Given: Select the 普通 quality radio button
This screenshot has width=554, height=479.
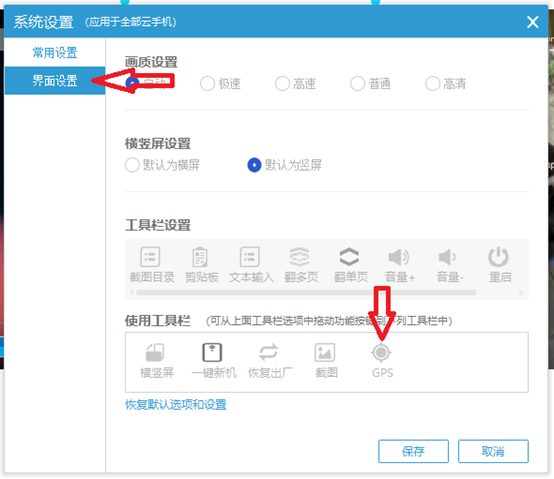Looking at the screenshot, I should [357, 84].
